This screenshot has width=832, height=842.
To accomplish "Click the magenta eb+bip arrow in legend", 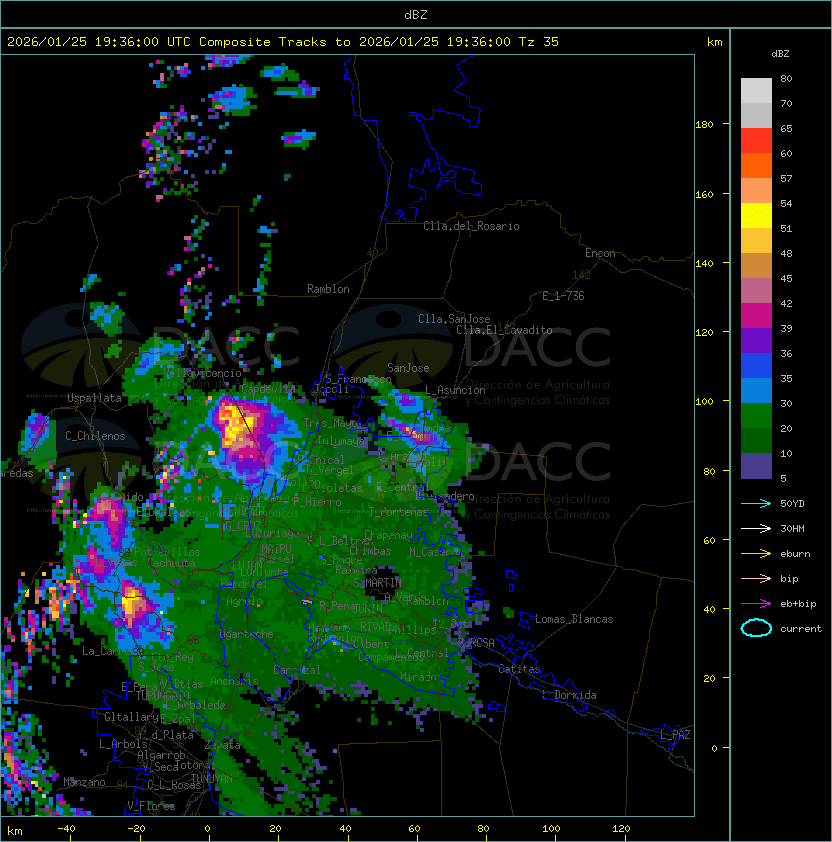I will pyautogui.click(x=756, y=604).
